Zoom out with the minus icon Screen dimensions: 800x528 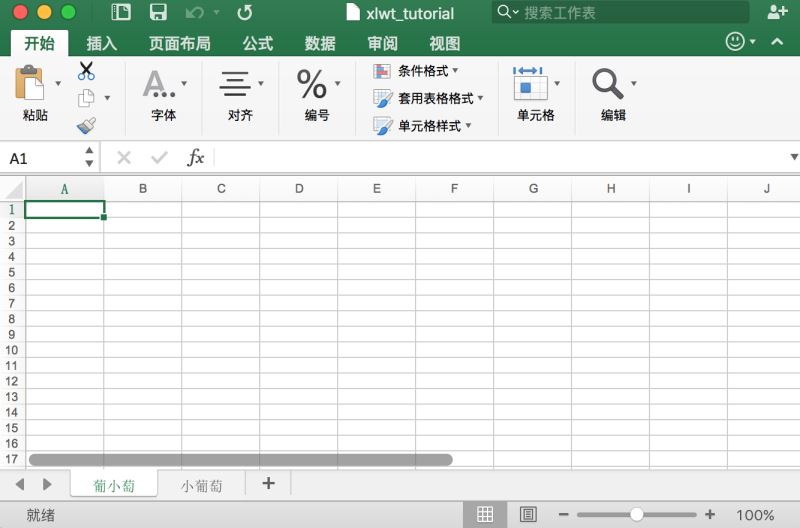tap(564, 515)
